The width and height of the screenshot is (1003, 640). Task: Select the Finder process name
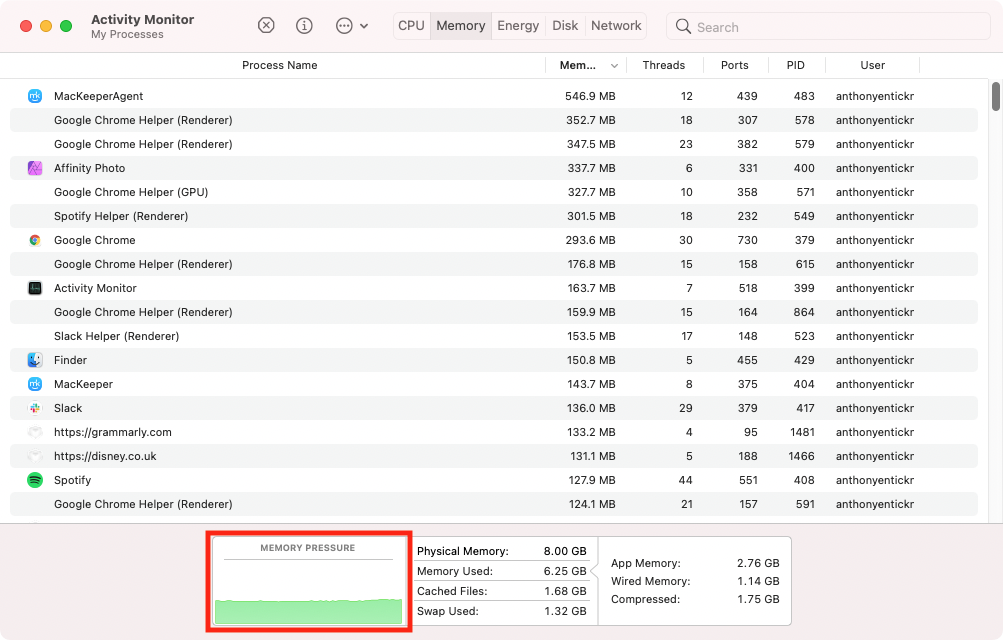[x=70, y=360]
